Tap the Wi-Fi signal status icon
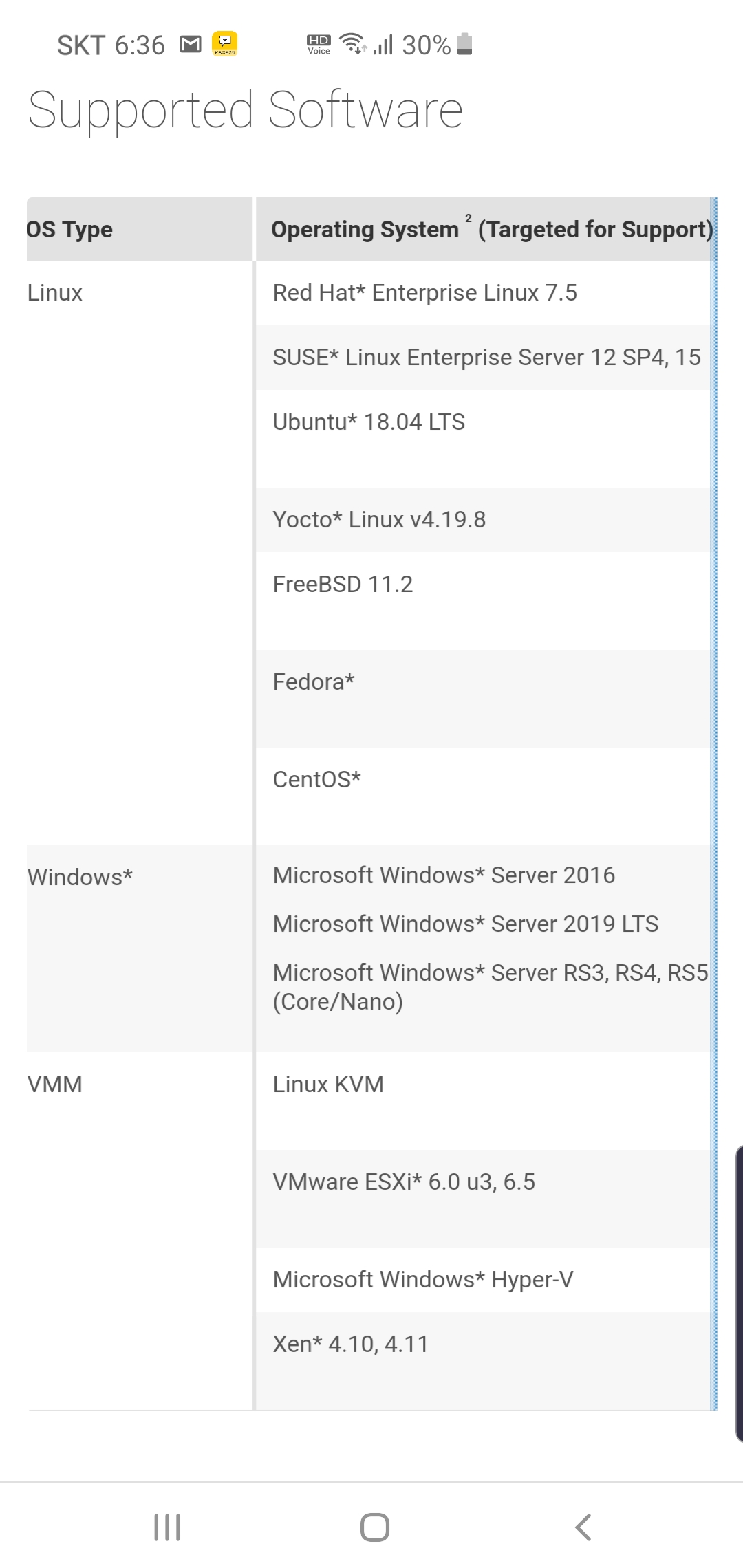The width and height of the screenshot is (743, 1568). tap(353, 43)
